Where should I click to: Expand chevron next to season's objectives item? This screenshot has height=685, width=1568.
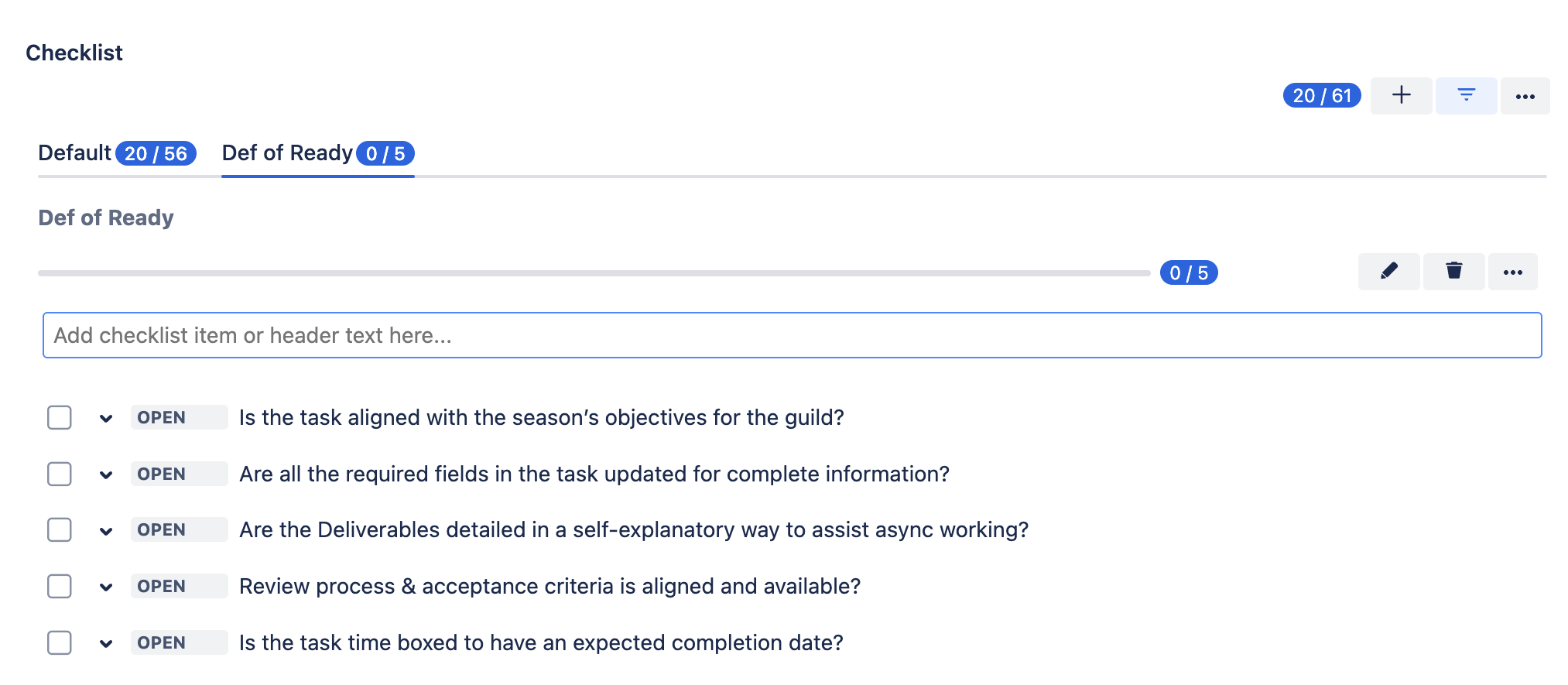coord(106,419)
